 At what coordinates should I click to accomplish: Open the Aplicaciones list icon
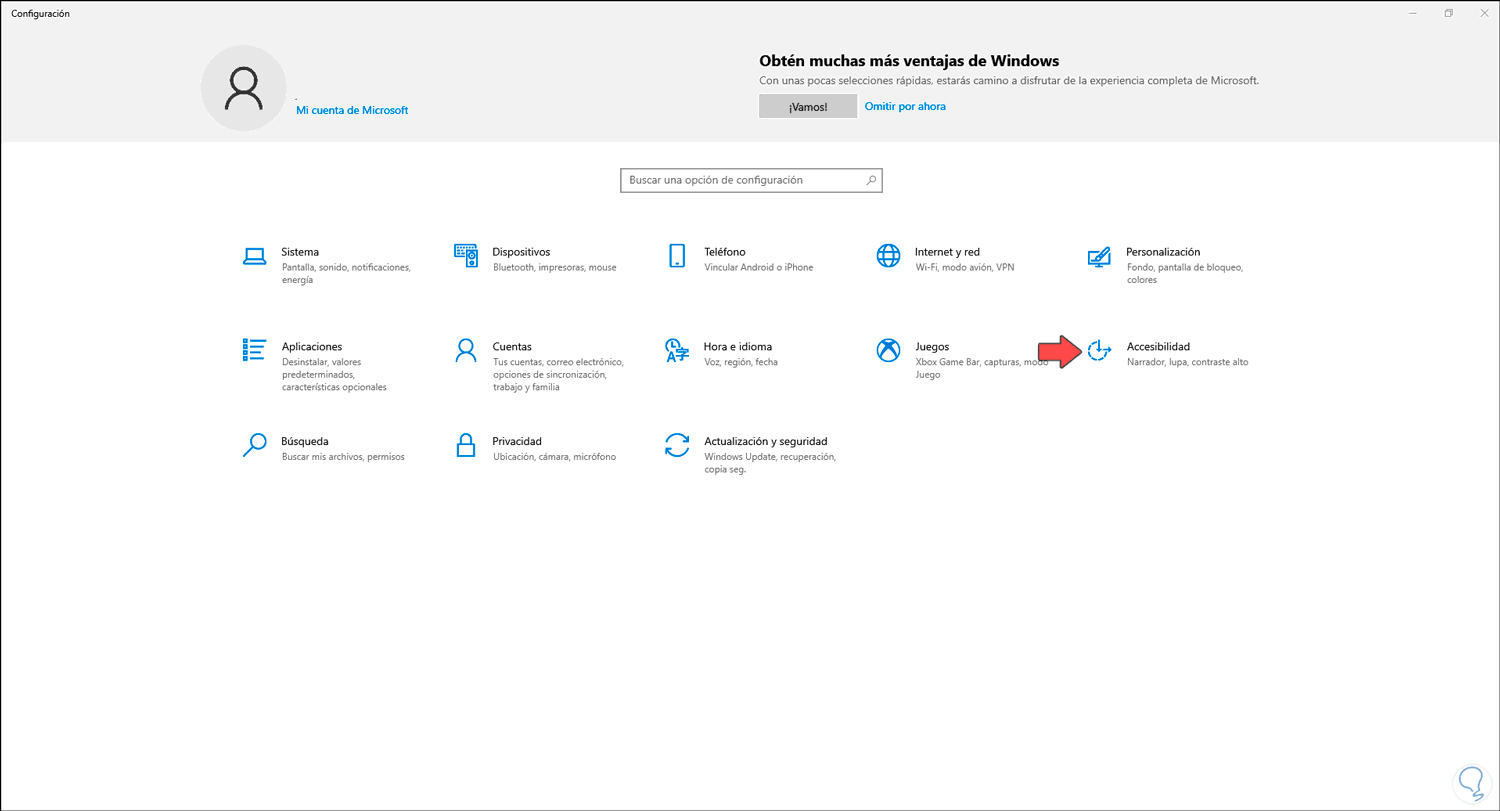pos(255,350)
